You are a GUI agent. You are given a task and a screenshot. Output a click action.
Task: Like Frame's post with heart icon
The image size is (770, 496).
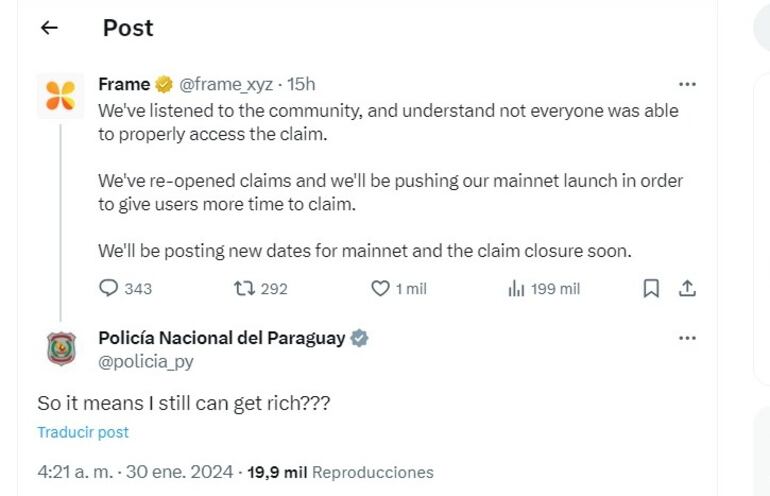pos(380,288)
